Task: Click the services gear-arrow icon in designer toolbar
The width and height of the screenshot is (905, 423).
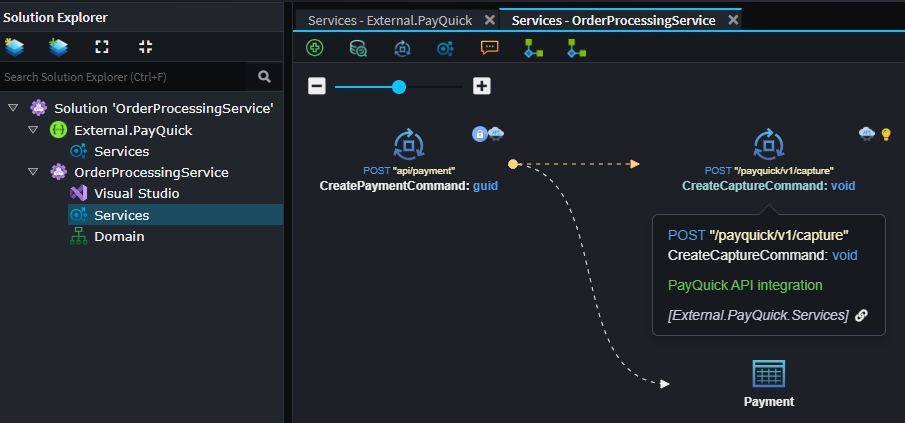Action: [x=445, y=48]
